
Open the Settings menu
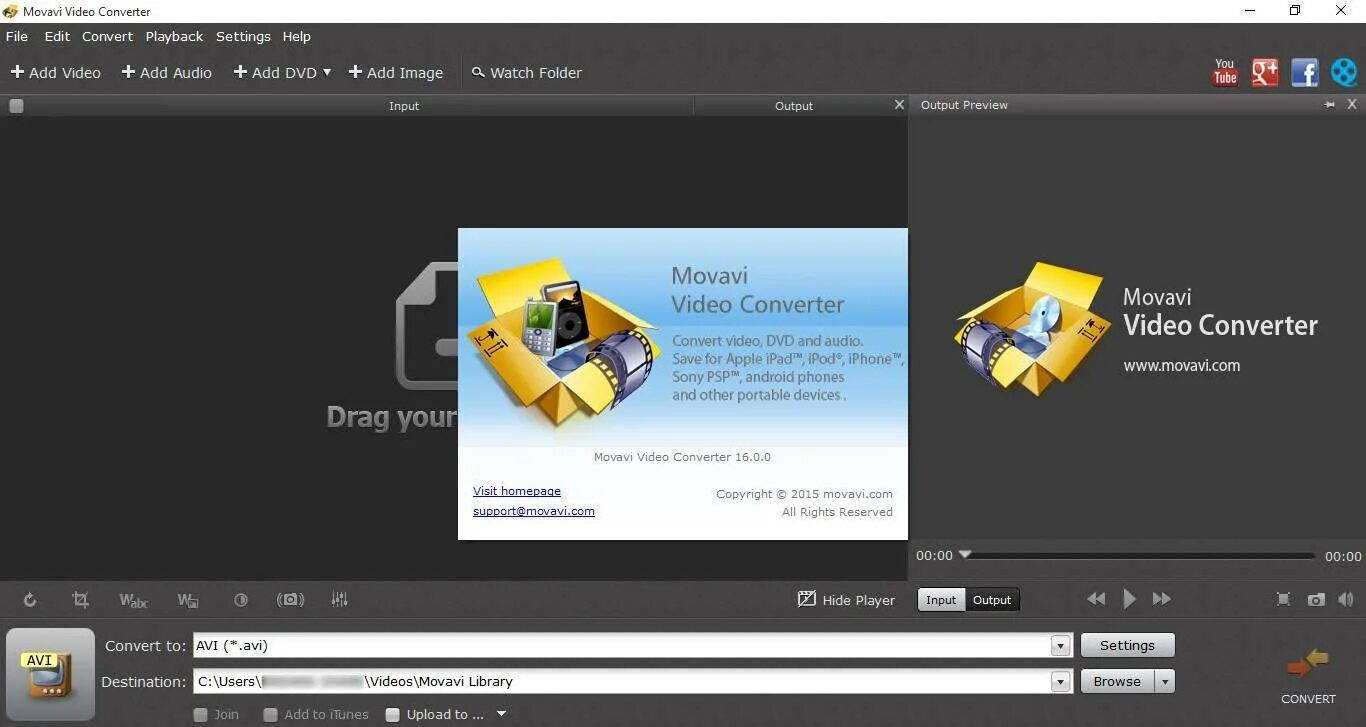(243, 36)
